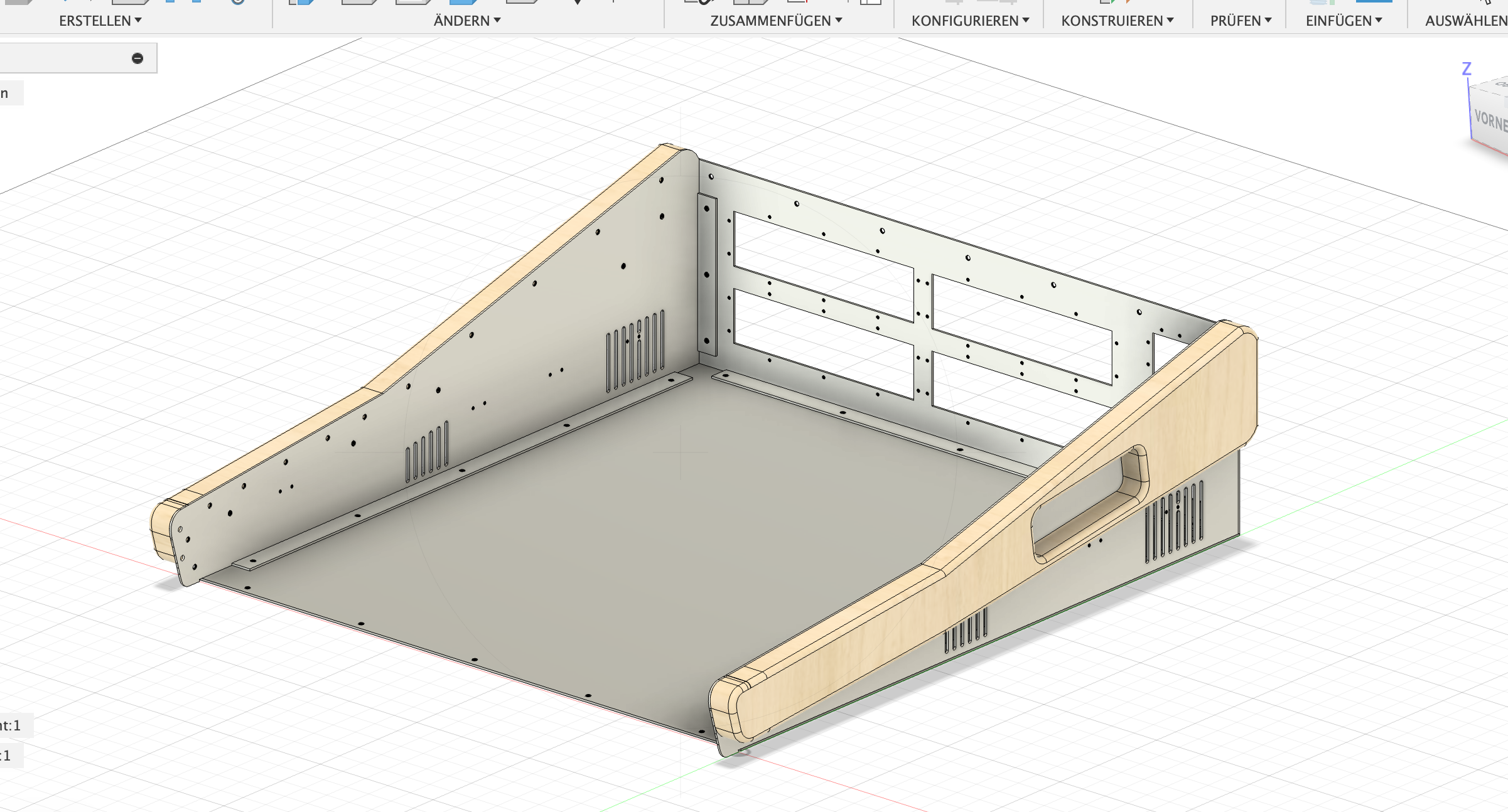The width and height of the screenshot is (1508, 812).
Task: Collapse the browser panel with minus icon
Action: click(x=137, y=58)
